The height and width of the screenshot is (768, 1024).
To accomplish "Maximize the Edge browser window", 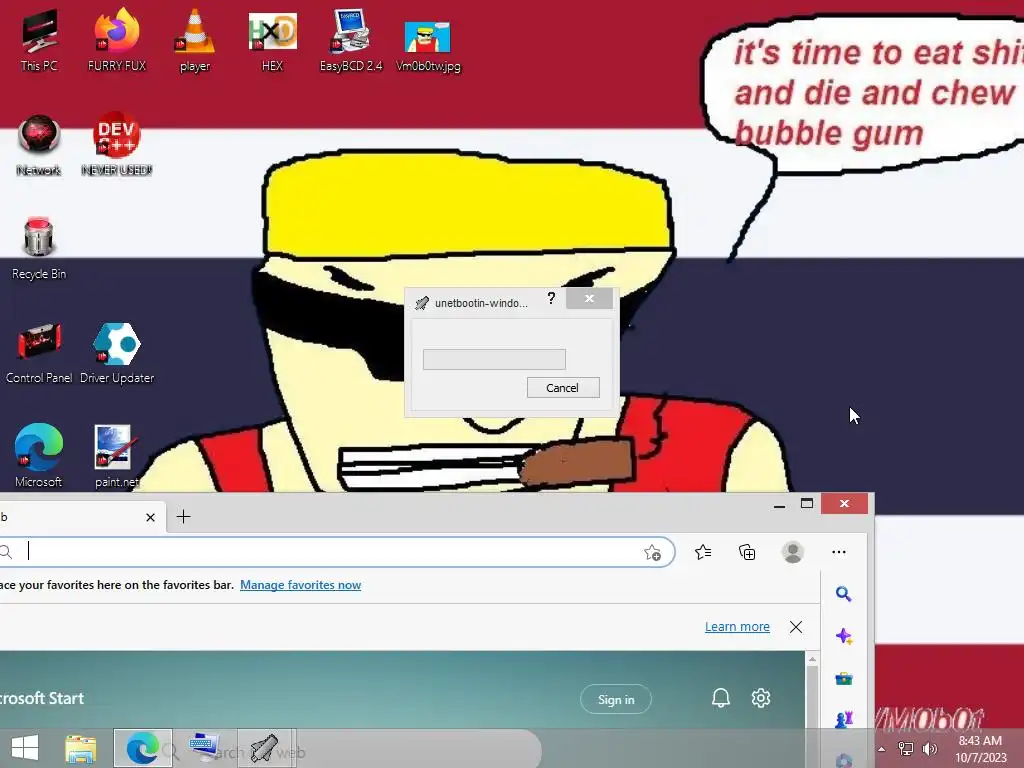I will point(807,504).
